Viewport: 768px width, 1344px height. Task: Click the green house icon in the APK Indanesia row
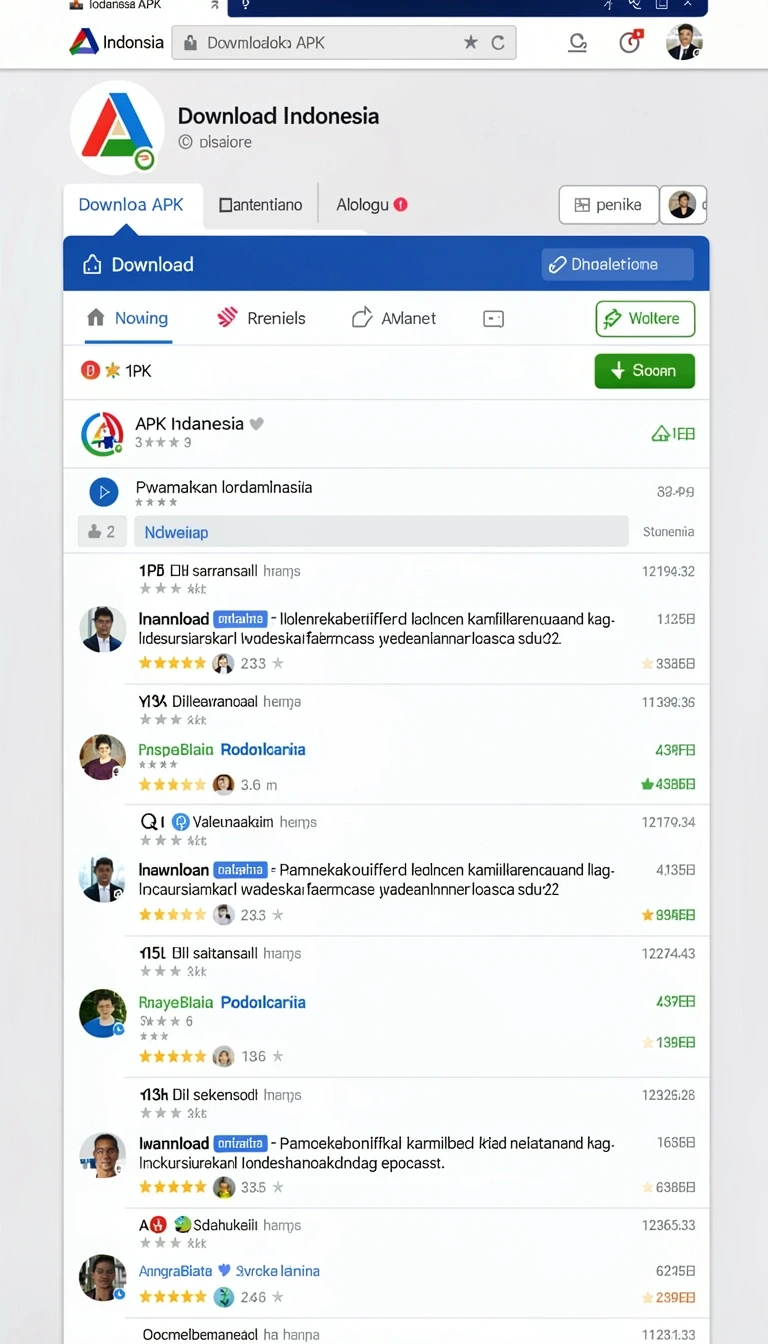click(x=660, y=434)
